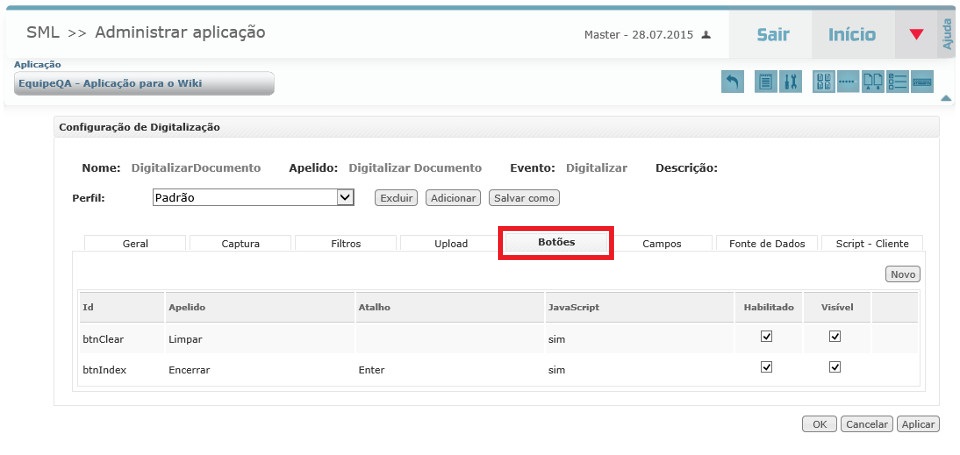Image resolution: width=960 pixels, height=455 pixels.
Task: Click the Novo button
Action: coord(903,274)
